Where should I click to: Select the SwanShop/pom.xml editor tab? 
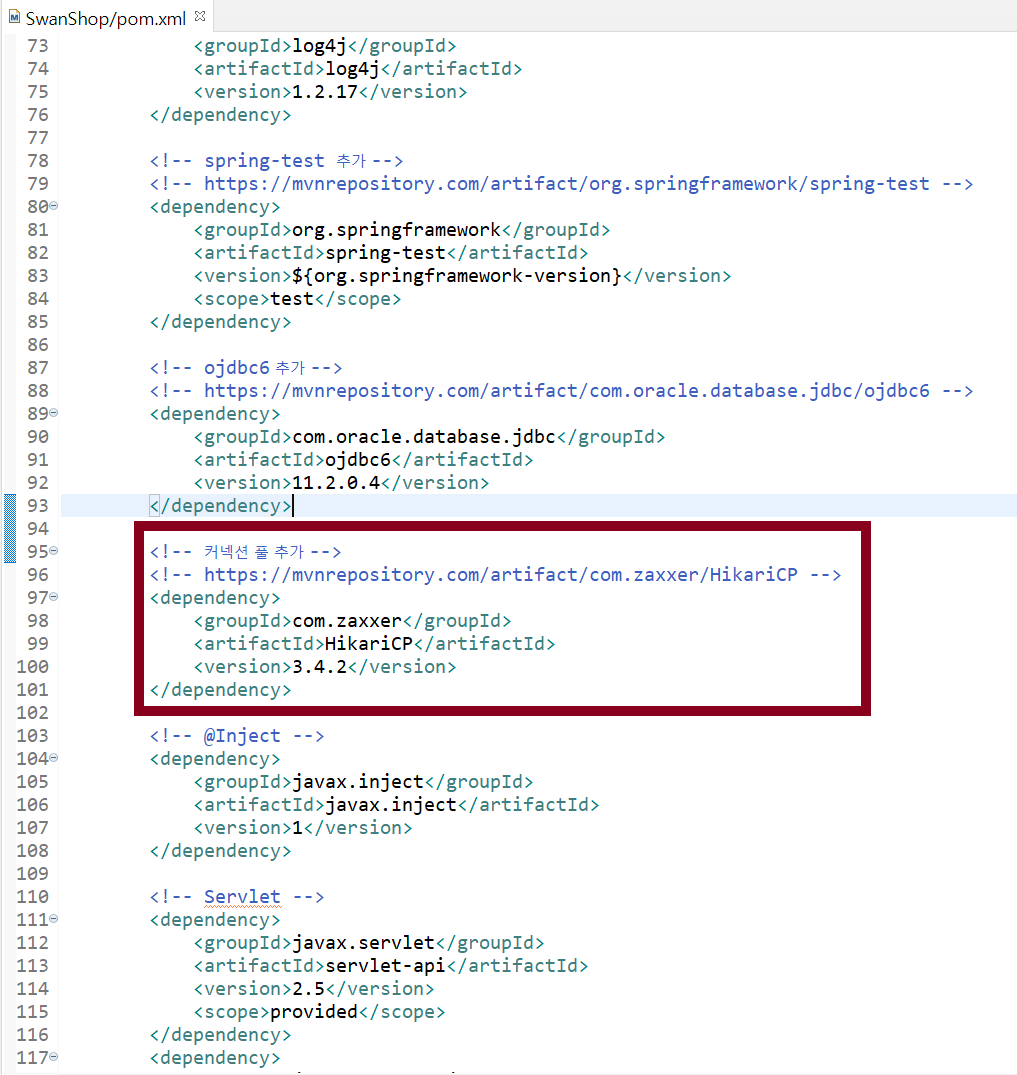pyautogui.click(x=106, y=19)
